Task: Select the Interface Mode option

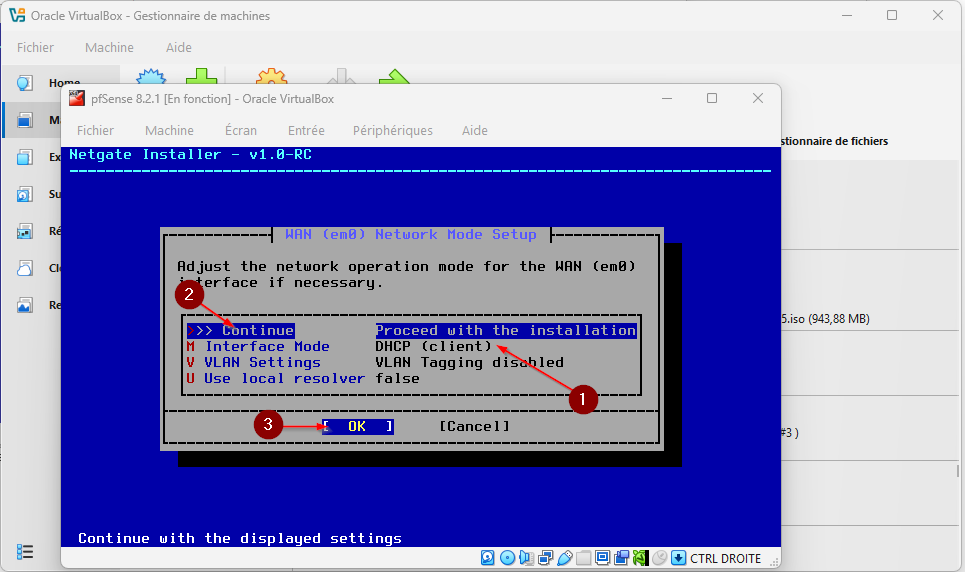Action: coord(267,346)
